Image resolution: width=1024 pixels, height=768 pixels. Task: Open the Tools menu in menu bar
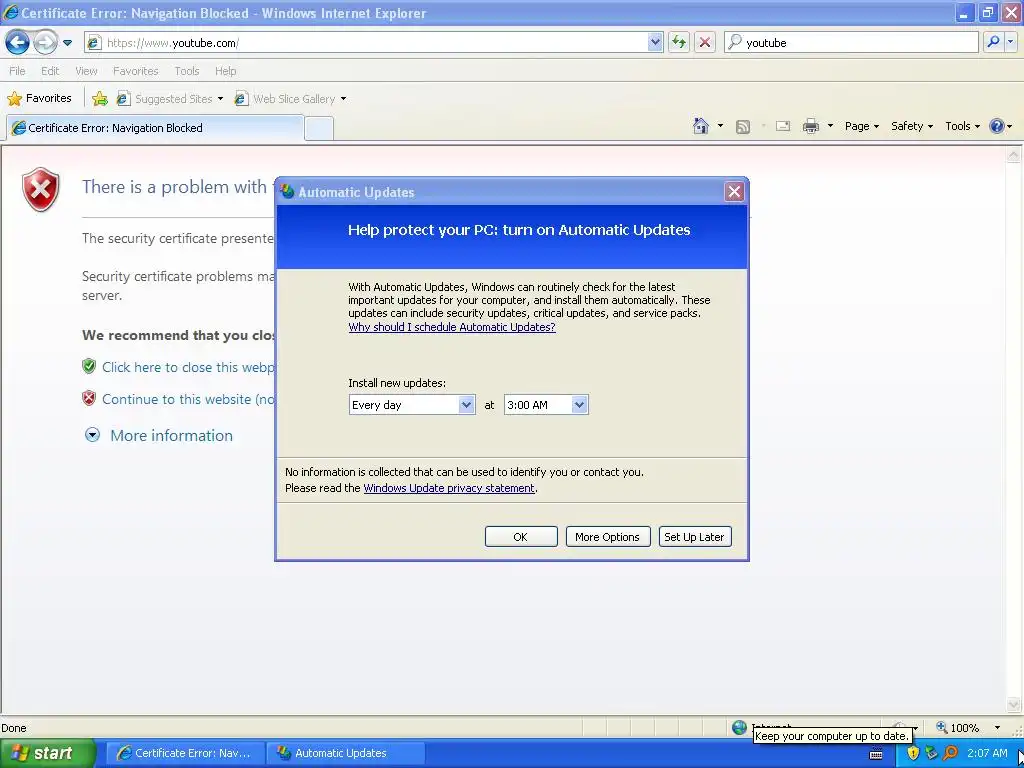click(x=187, y=71)
